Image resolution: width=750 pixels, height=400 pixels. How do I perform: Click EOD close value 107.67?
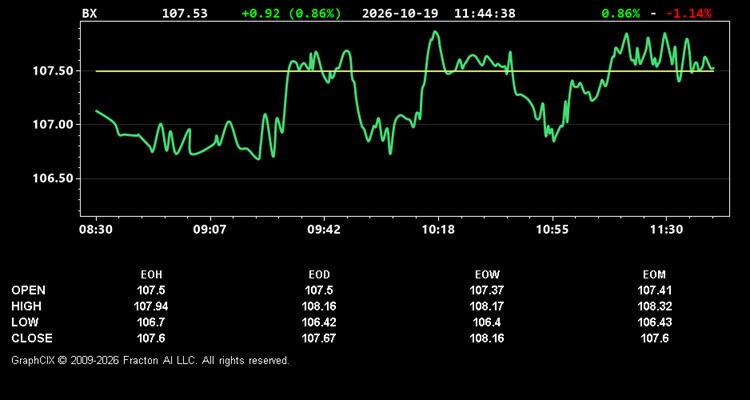tap(319, 338)
